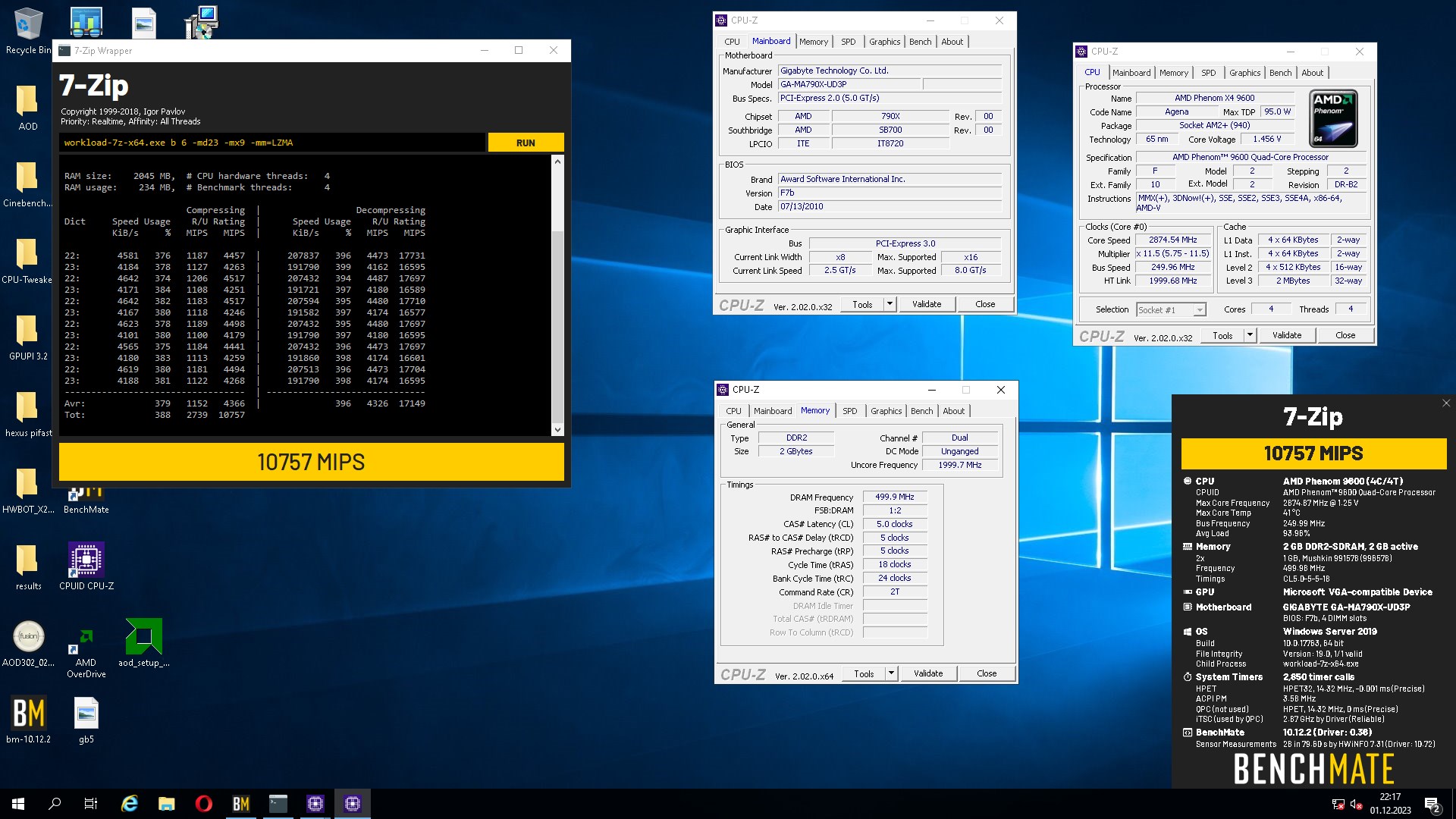Click Close in CPU tab CPU-Z window
1456x819 pixels.
pyautogui.click(x=1345, y=335)
